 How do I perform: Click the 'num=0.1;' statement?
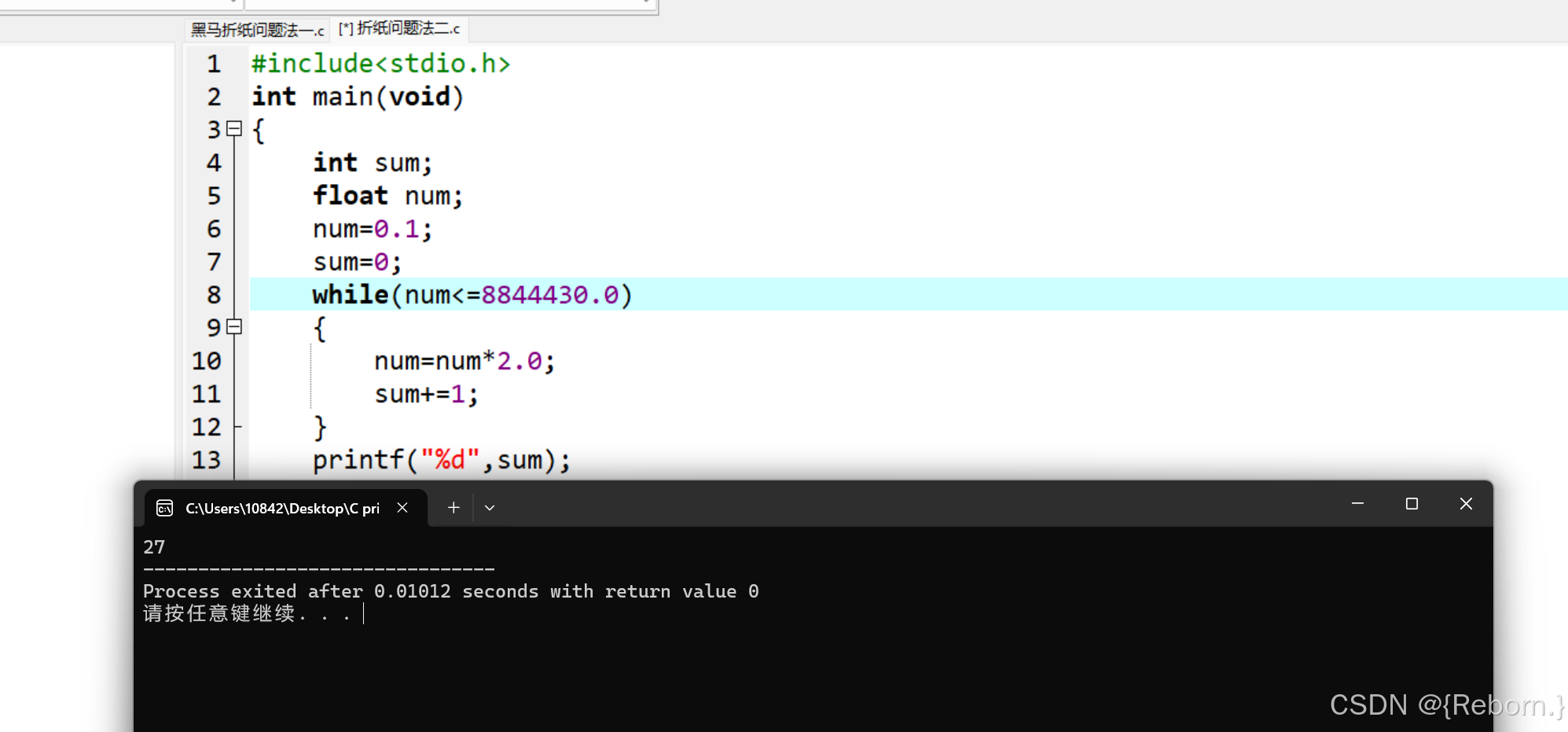pyautogui.click(x=373, y=228)
